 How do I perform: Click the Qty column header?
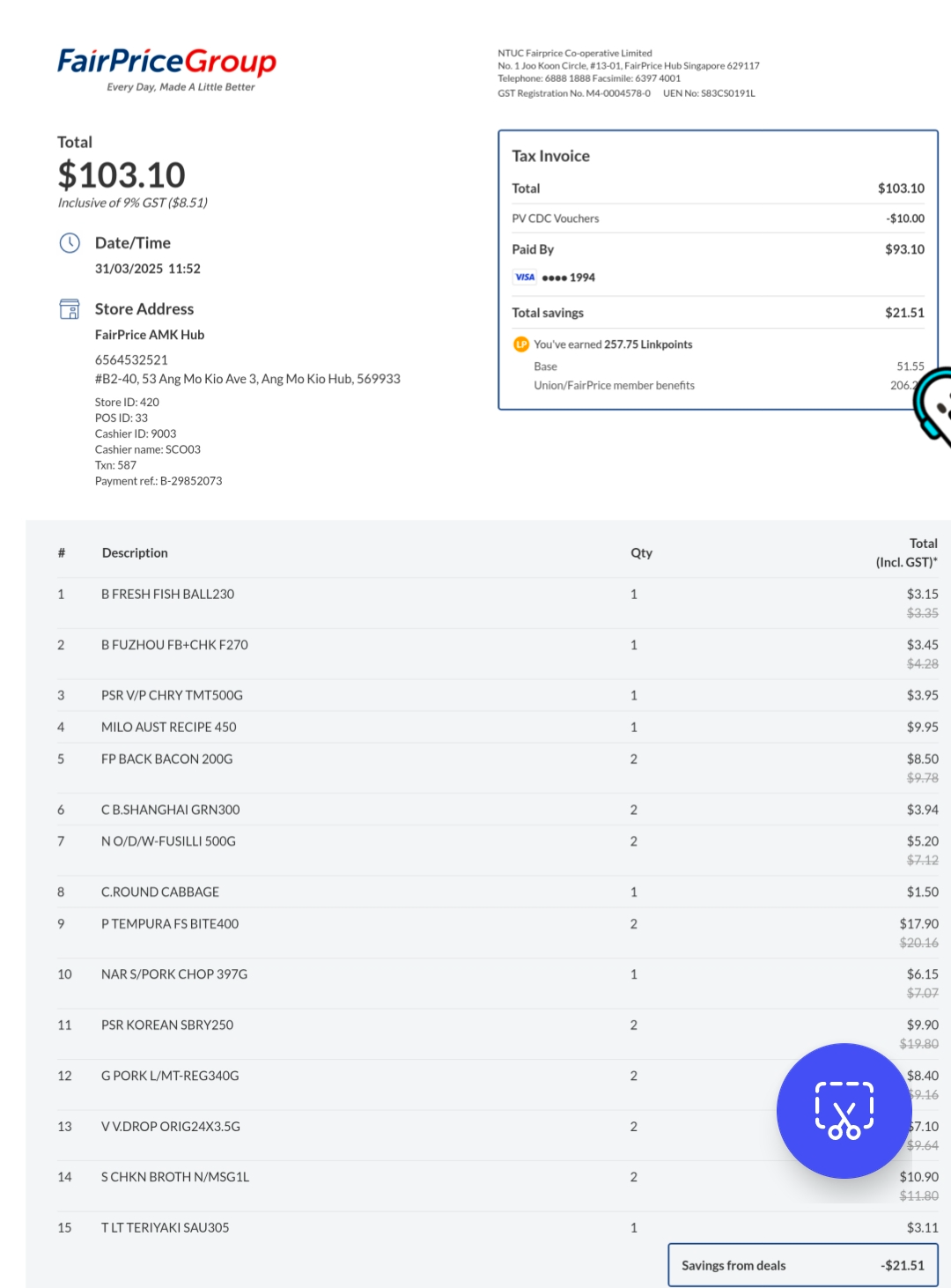pos(641,553)
